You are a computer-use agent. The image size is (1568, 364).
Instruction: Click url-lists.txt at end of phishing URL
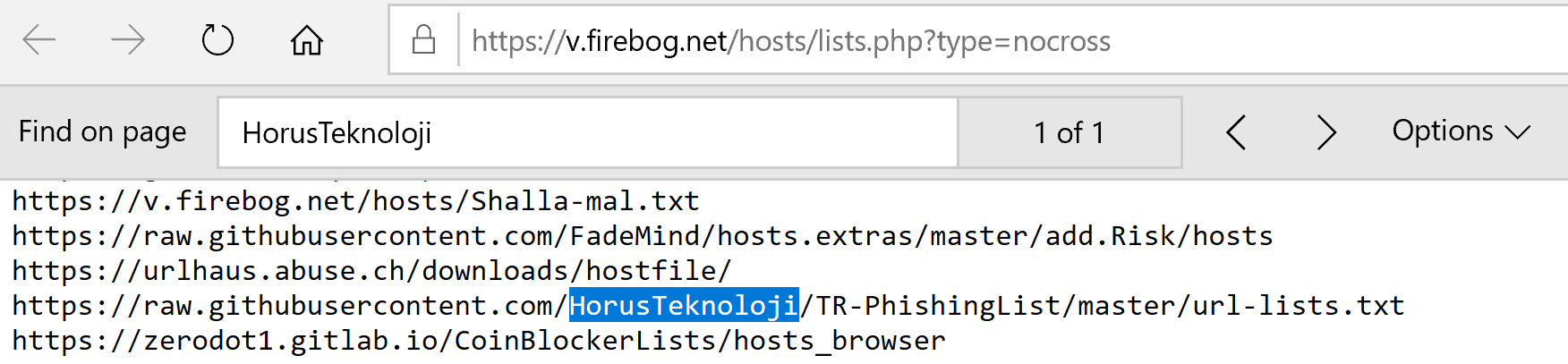coord(1299,306)
